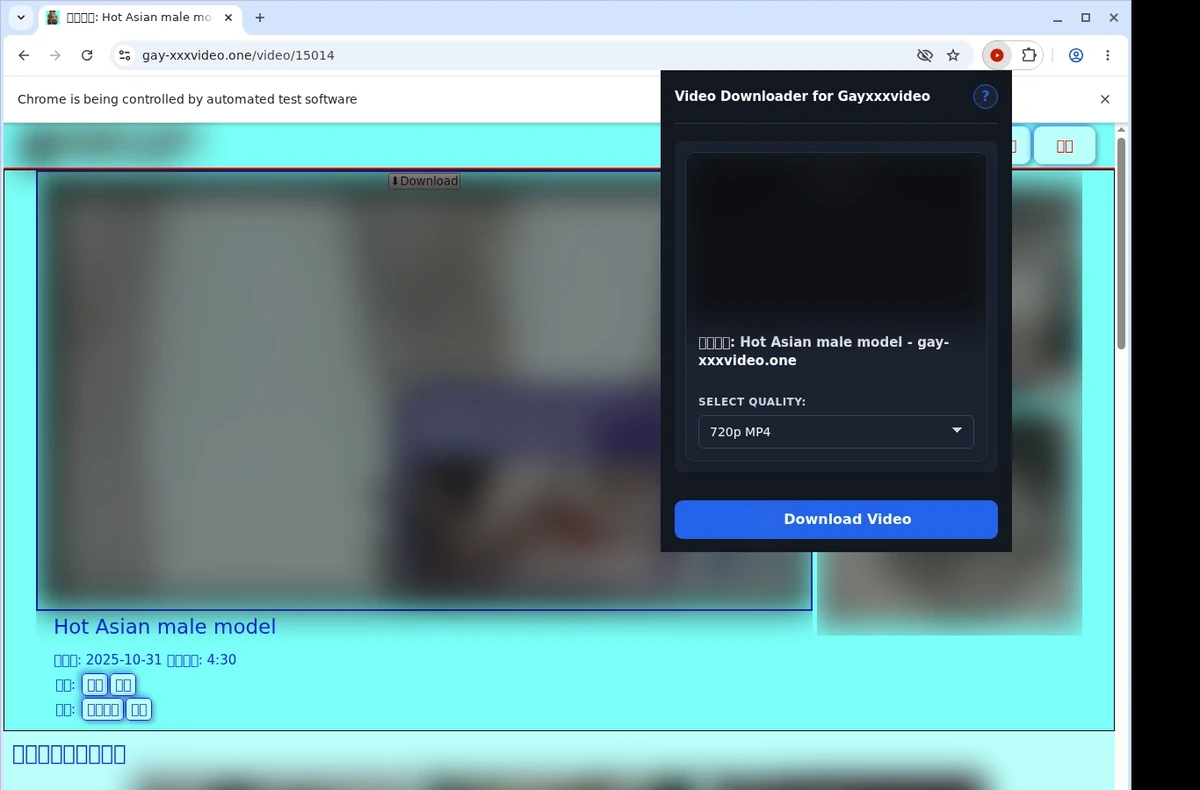Click the page vertical scrollbar thumb
Screen dimensions: 1200x790
tap(1121, 244)
